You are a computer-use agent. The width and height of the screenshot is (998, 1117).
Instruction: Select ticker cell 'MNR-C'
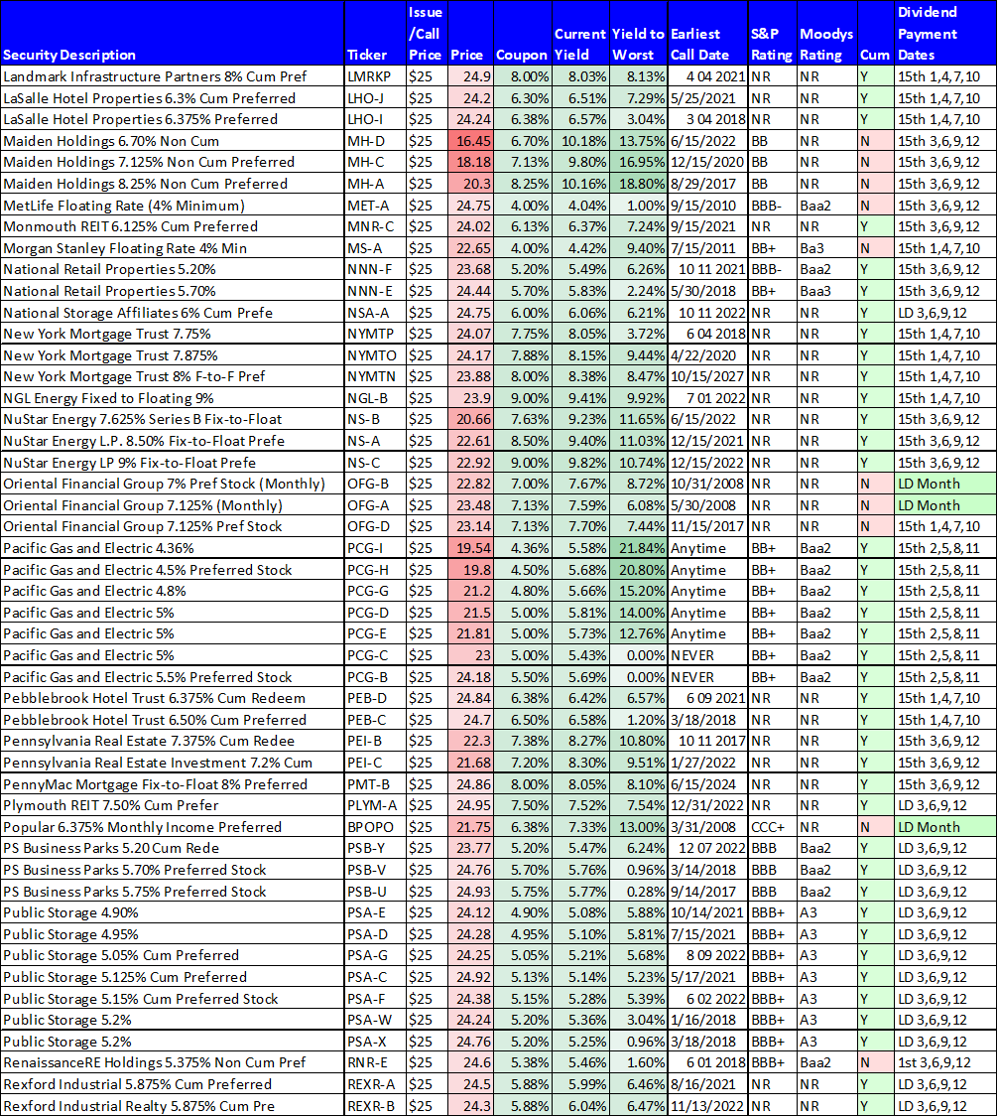click(375, 227)
